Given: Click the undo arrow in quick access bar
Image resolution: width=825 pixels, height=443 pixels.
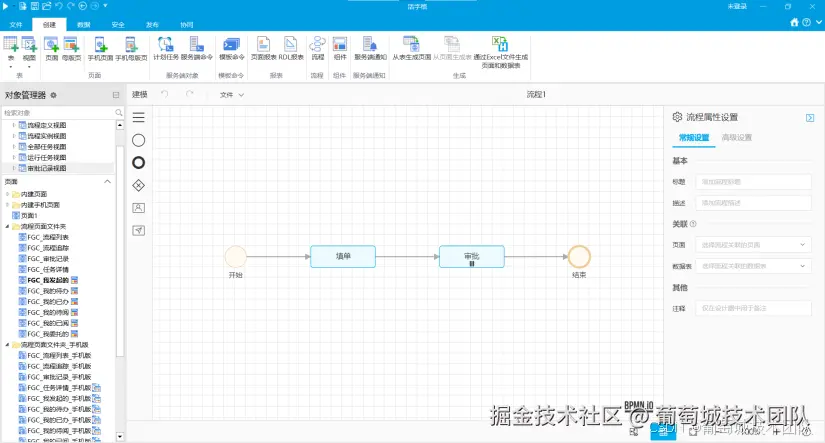Looking at the screenshot, I should click(58, 6).
